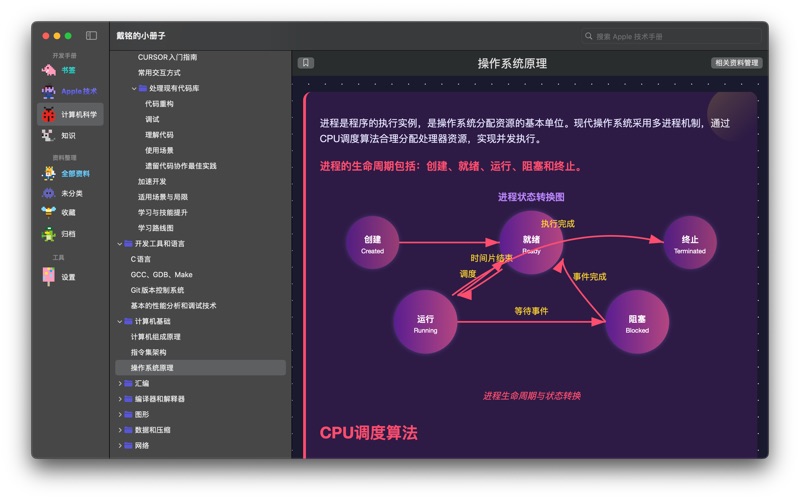The image size is (800, 500).
Task: Collapse the 开发工具和语言 folder
Action: 120,243
